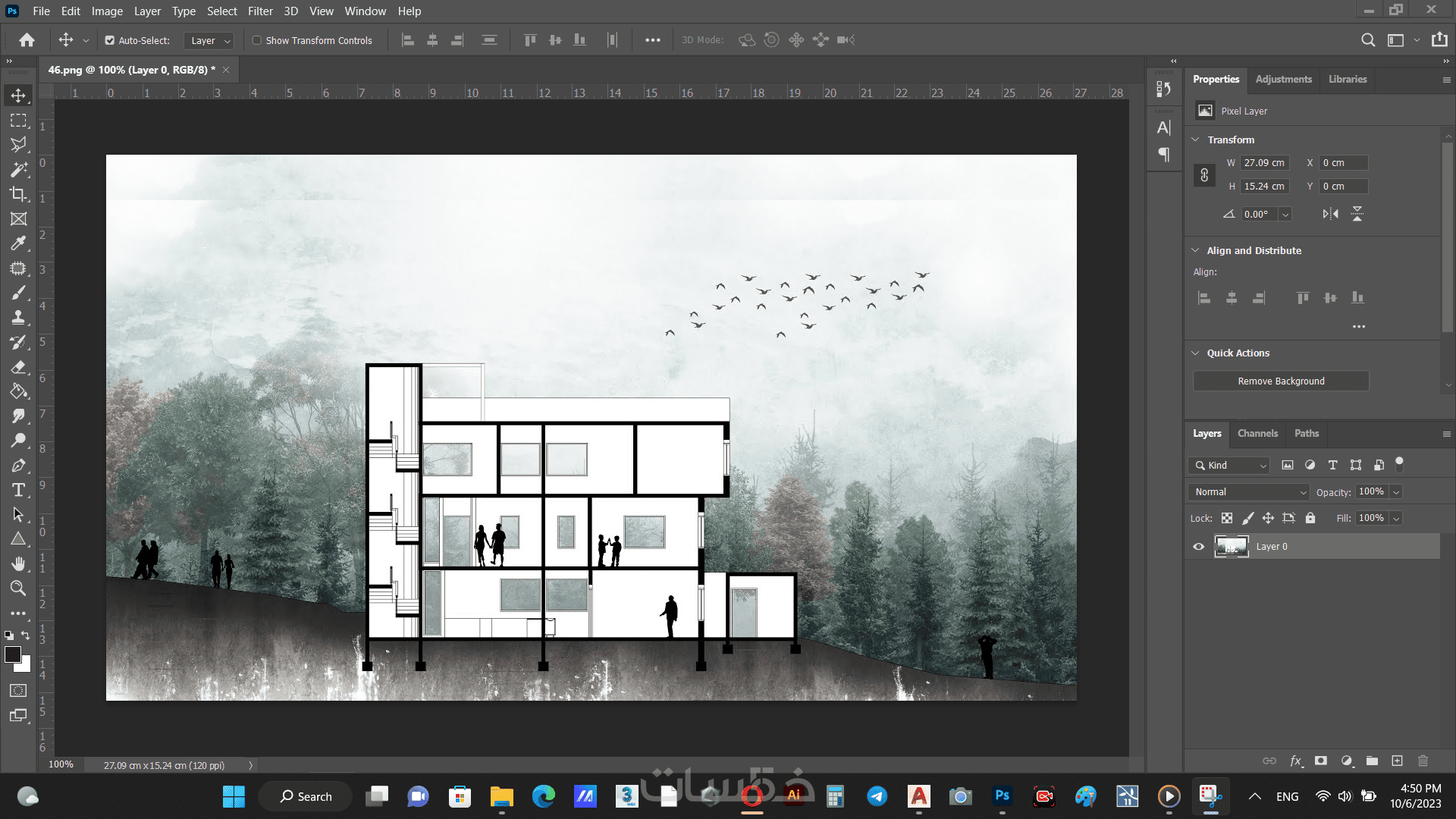Select the Crop tool

click(x=18, y=194)
